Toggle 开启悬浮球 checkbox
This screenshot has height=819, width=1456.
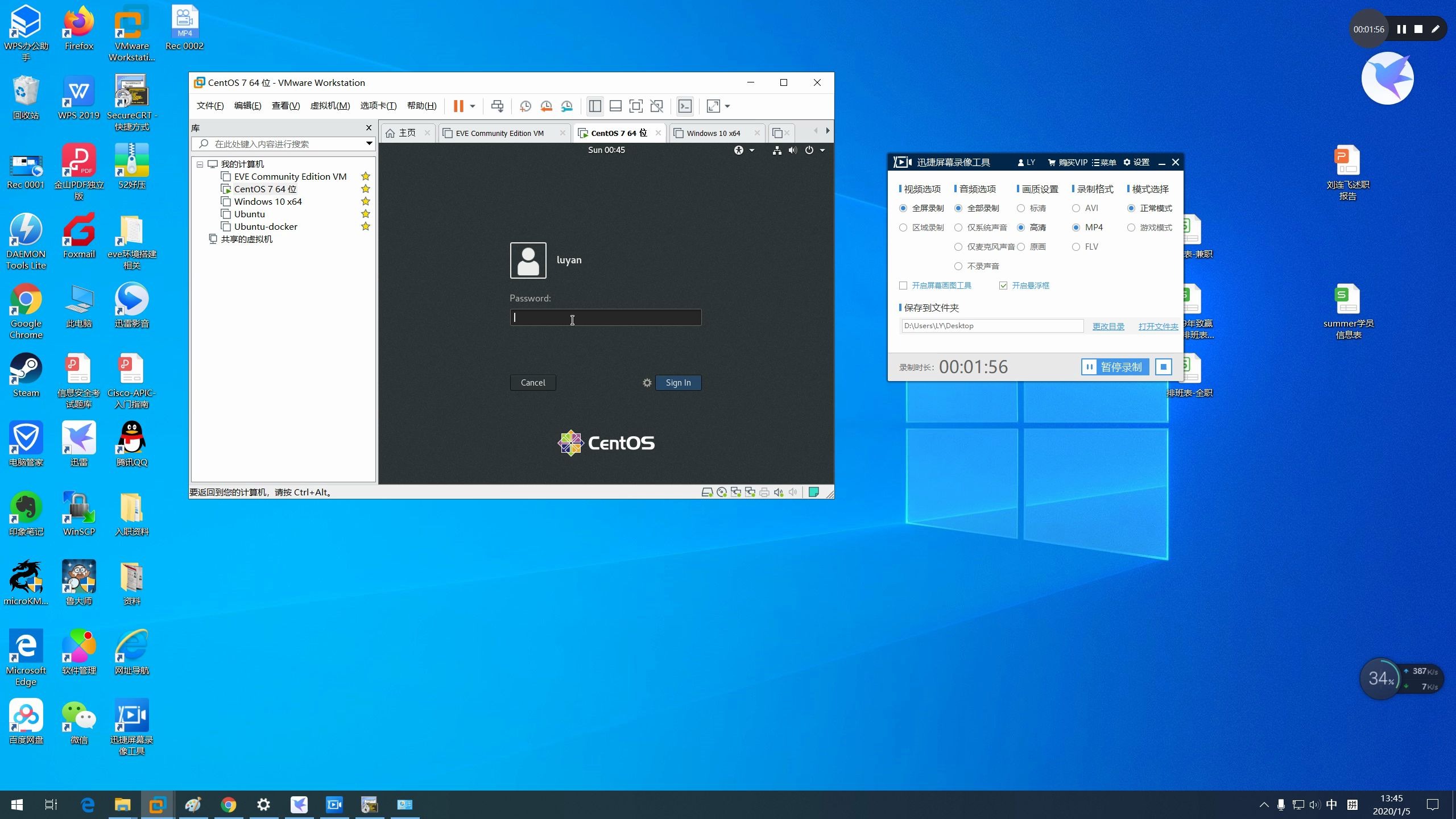pyautogui.click(x=1003, y=285)
